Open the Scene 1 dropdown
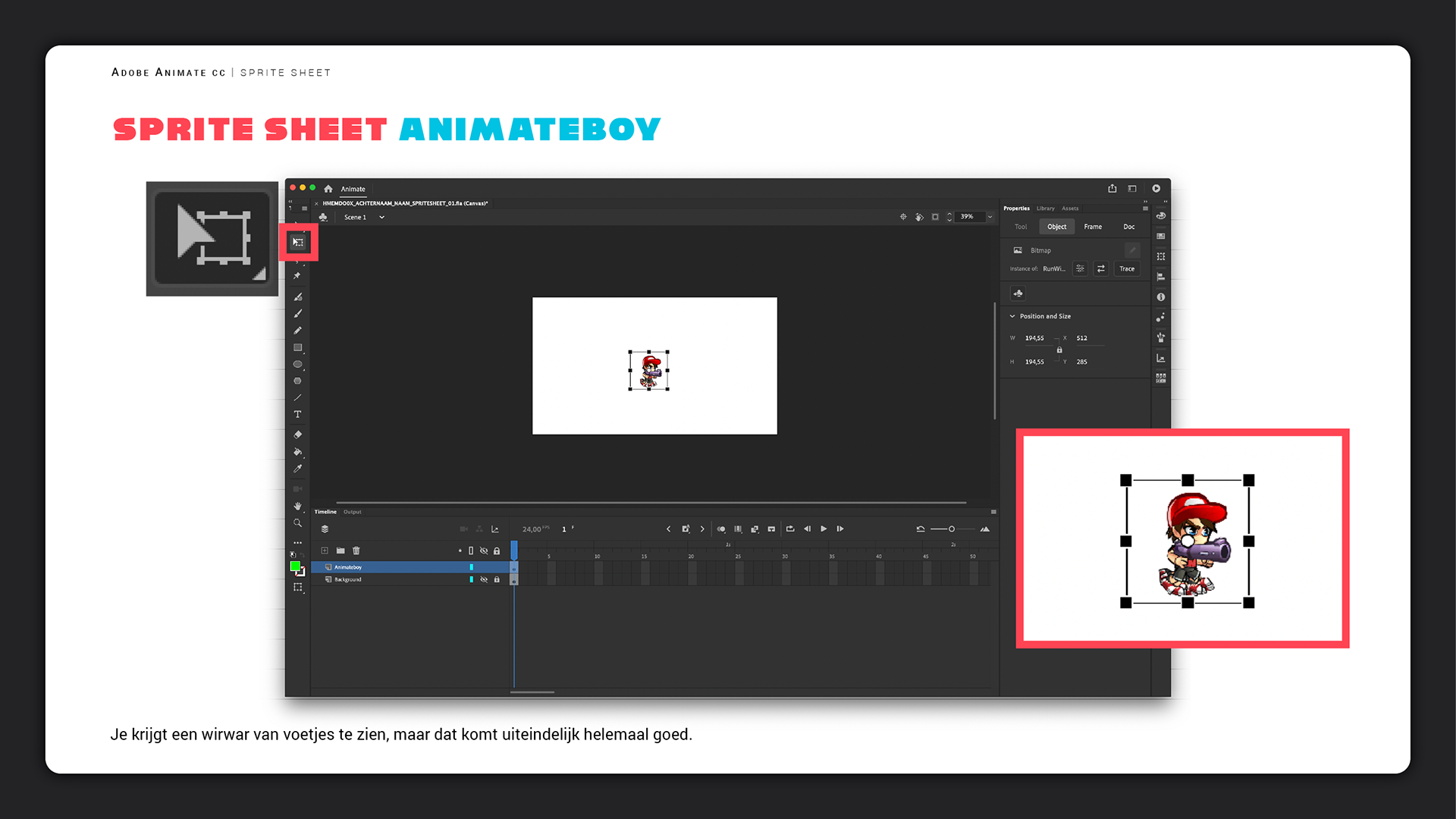Screen dimensions: 1456x819 [x=381, y=218]
